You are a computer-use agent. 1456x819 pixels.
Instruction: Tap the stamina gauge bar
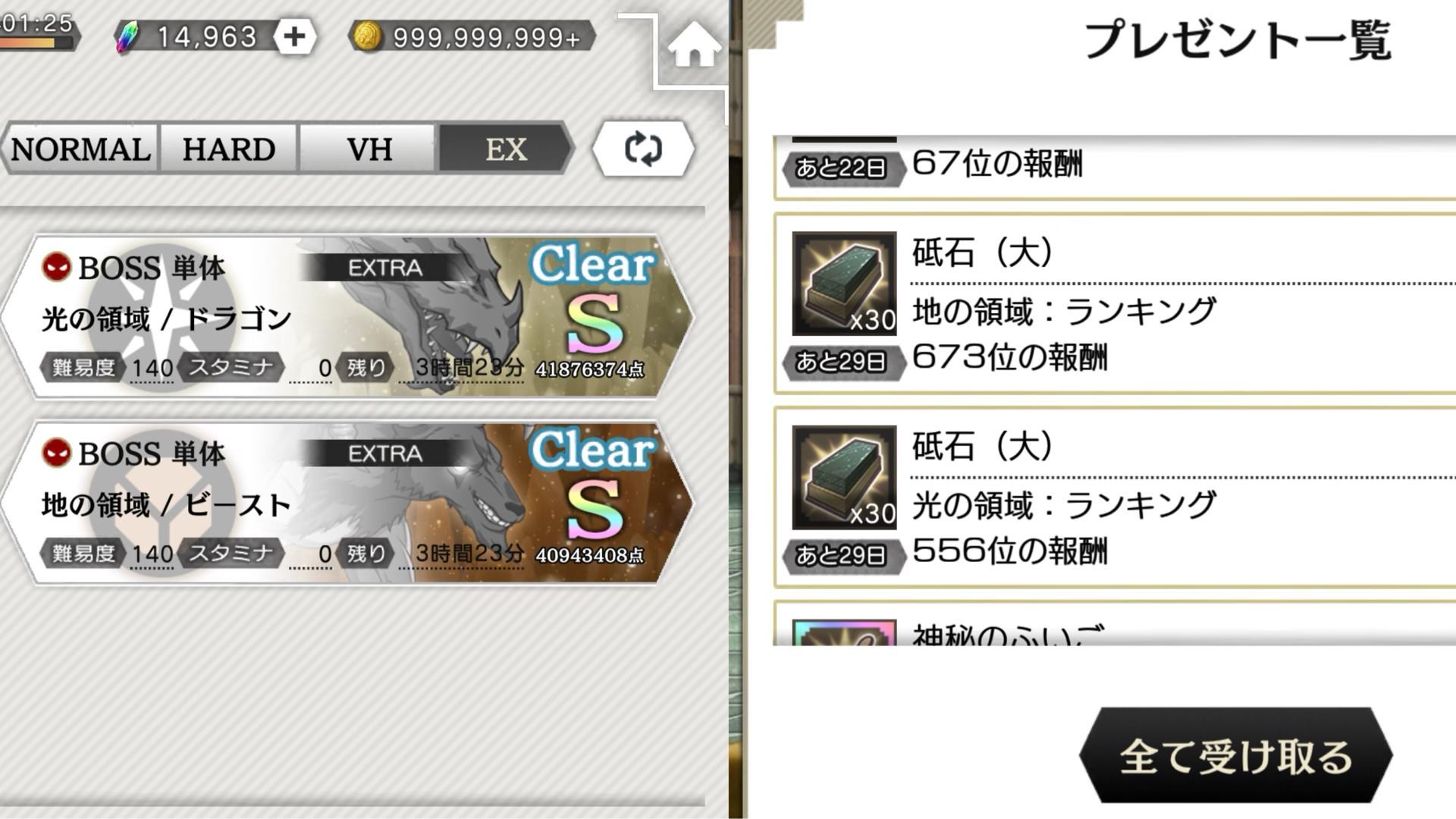pyautogui.click(x=36, y=43)
